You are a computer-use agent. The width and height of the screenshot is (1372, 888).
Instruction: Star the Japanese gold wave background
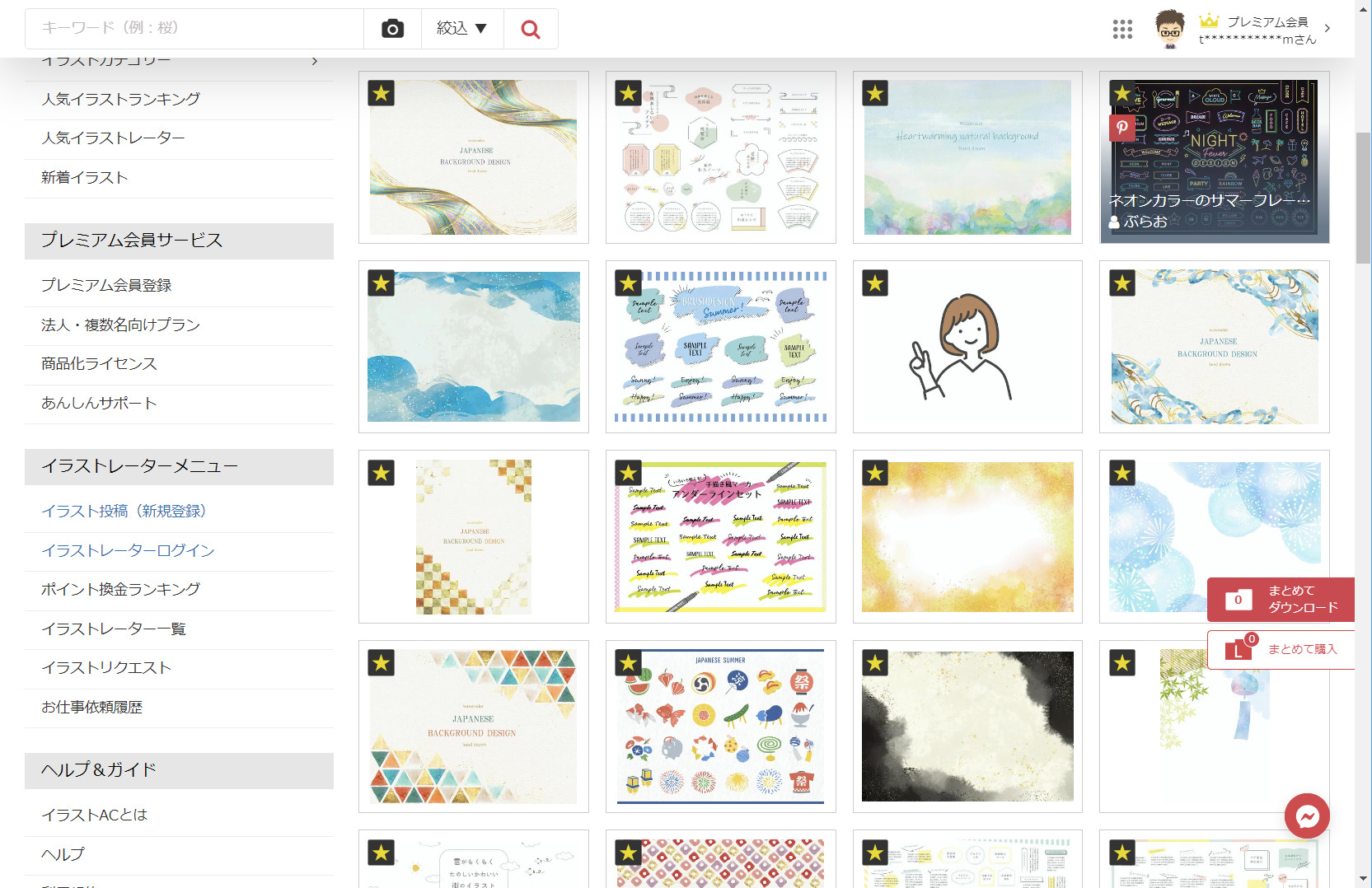click(x=382, y=93)
